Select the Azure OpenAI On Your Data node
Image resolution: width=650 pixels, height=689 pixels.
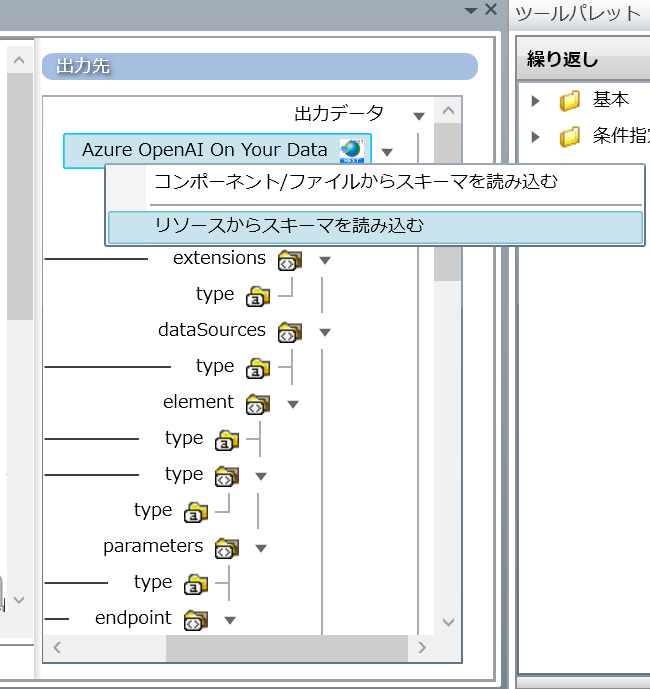click(218, 151)
